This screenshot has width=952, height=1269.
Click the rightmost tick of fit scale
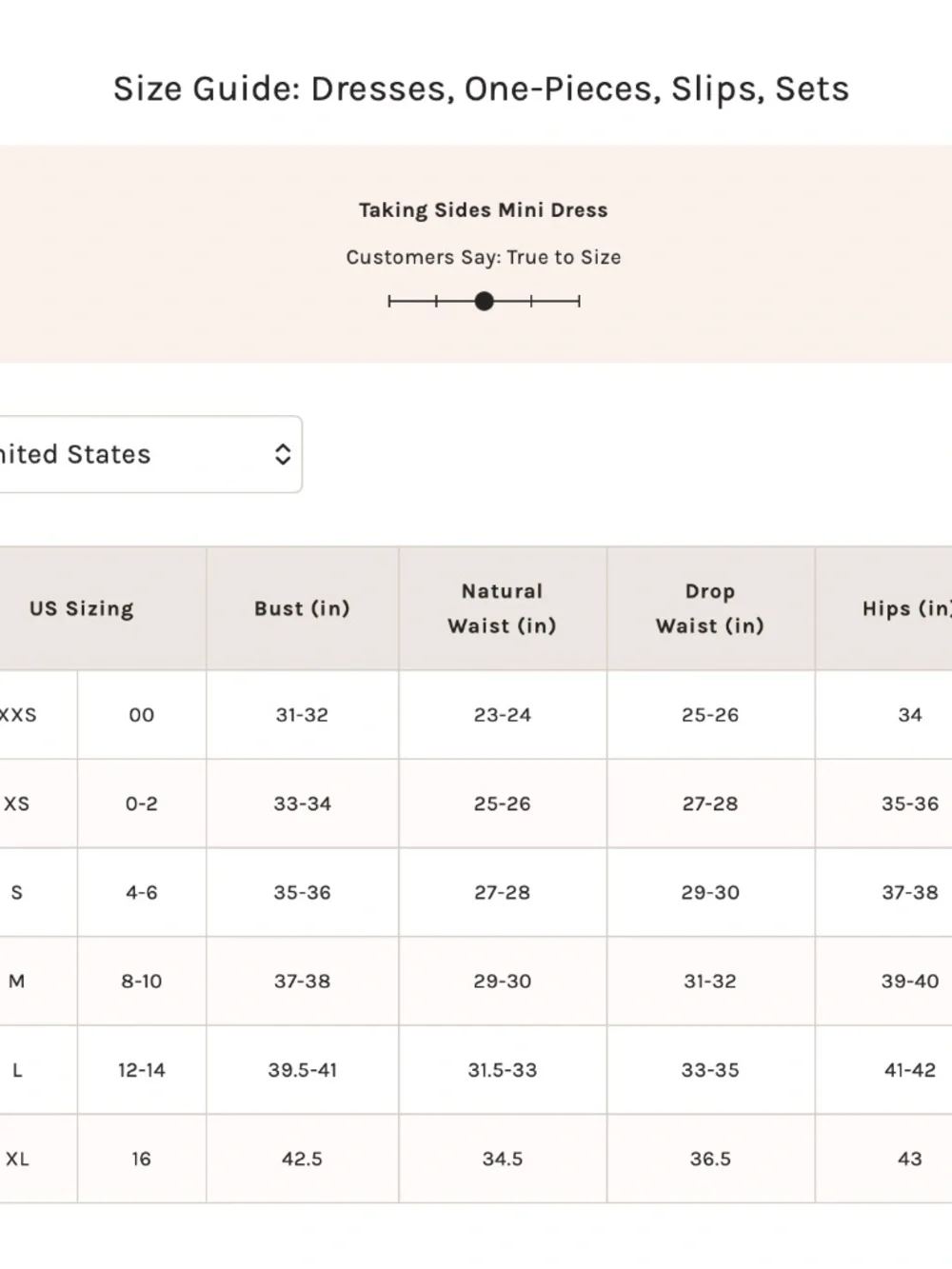click(x=579, y=302)
